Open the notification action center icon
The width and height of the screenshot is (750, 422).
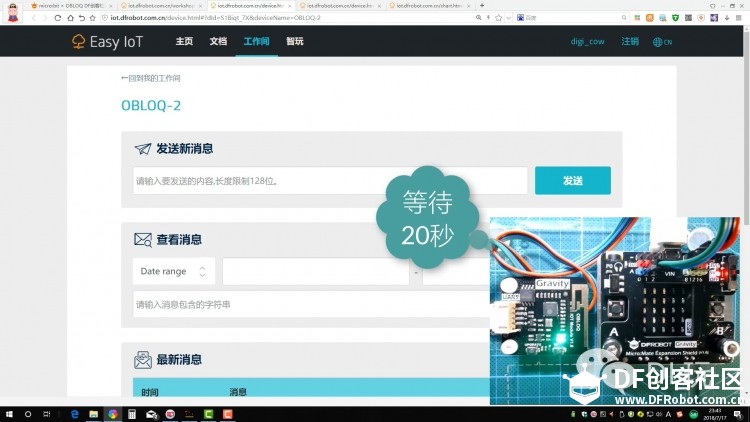738,414
